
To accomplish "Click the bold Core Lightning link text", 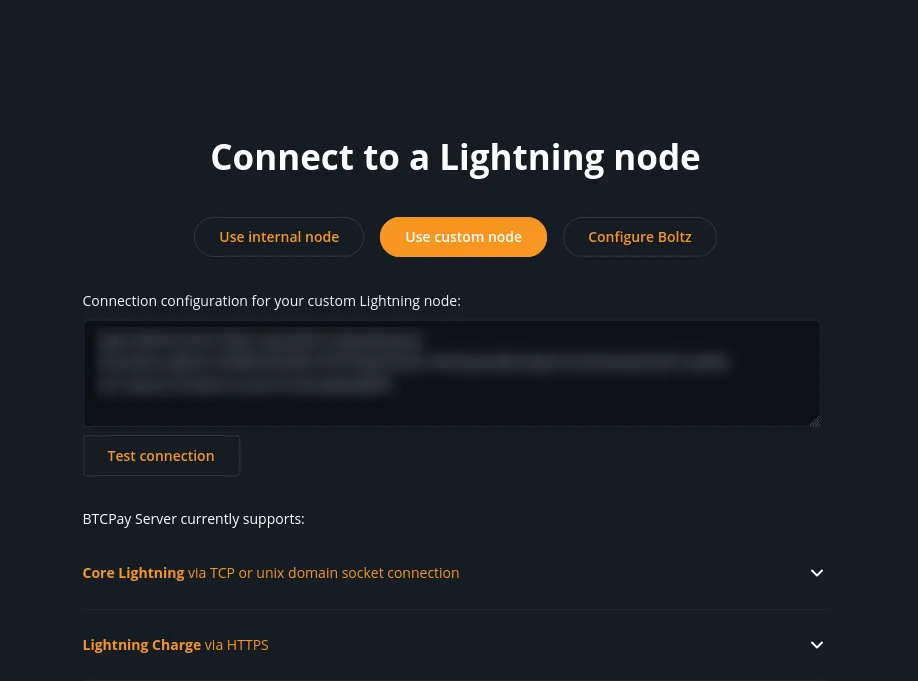I will 133,573.
